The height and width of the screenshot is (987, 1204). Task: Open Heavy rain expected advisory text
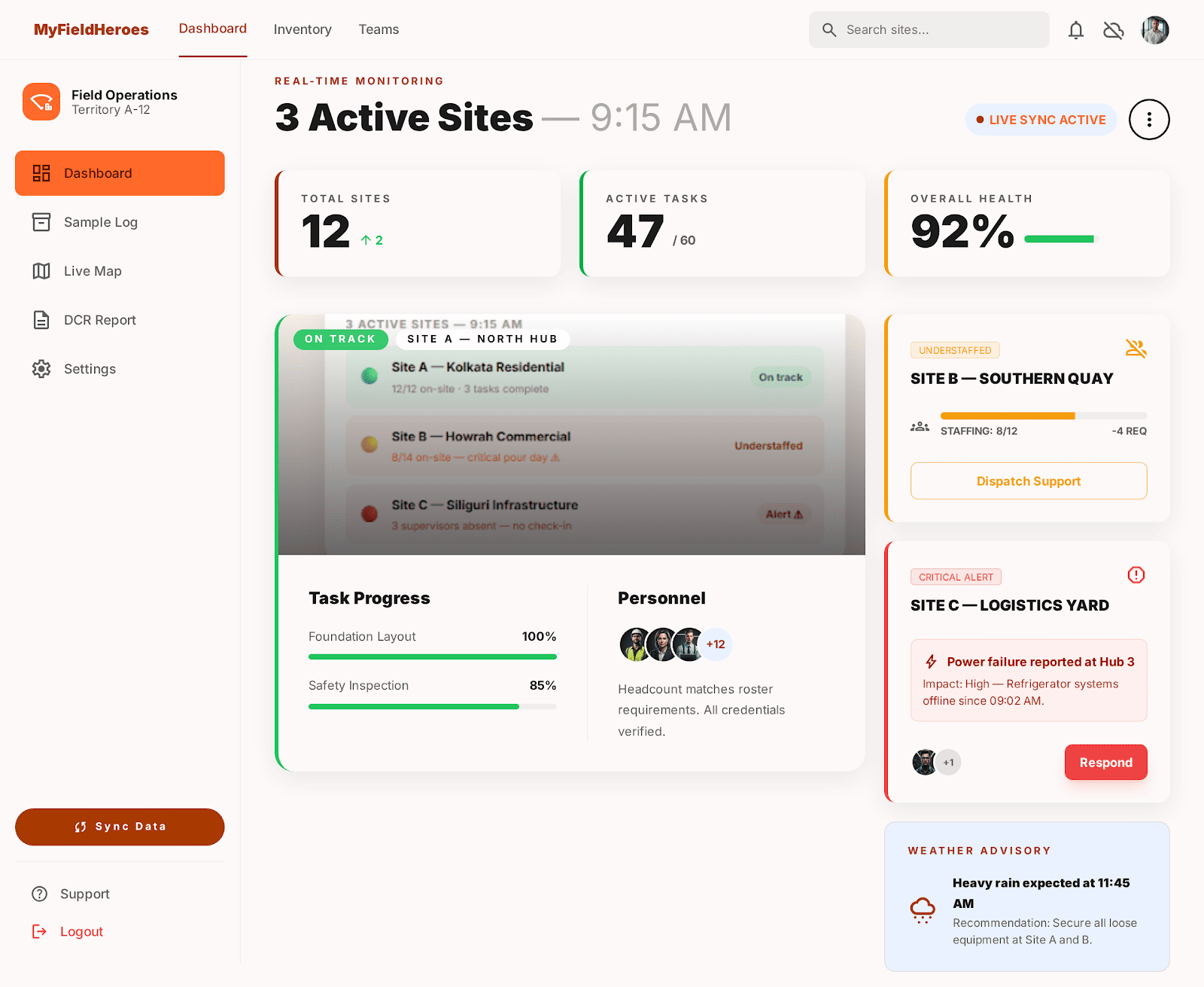(1041, 893)
